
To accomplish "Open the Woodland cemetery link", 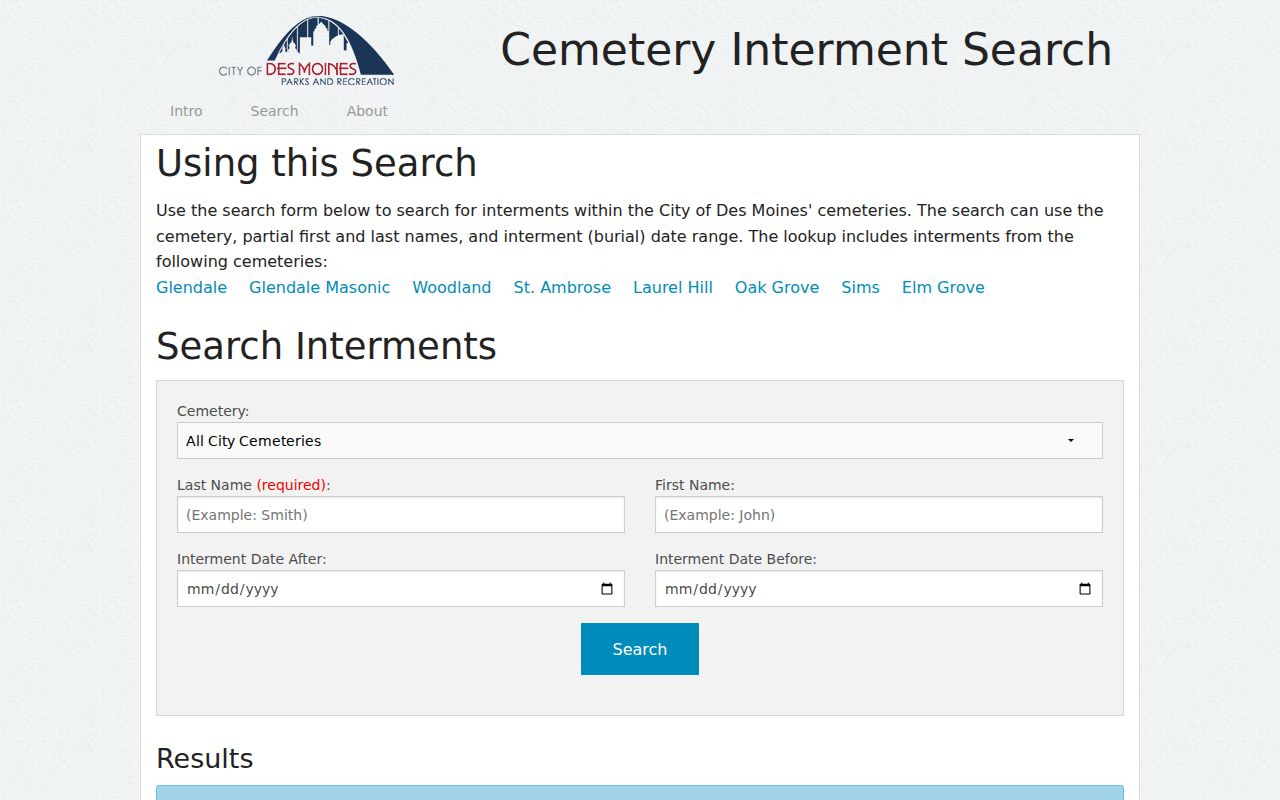I will pos(452,287).
